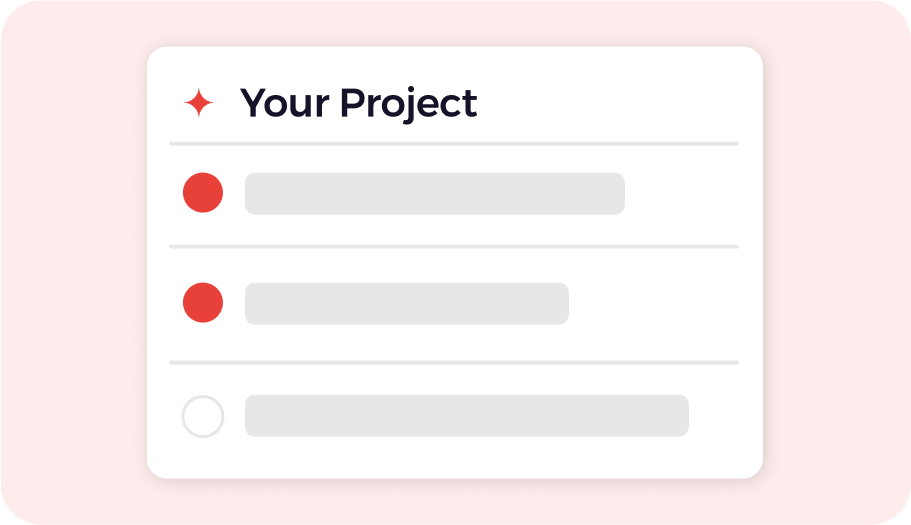The image size is (911, 525).
Task: Click the divider line above the third row
Action: tap(453, 362)
